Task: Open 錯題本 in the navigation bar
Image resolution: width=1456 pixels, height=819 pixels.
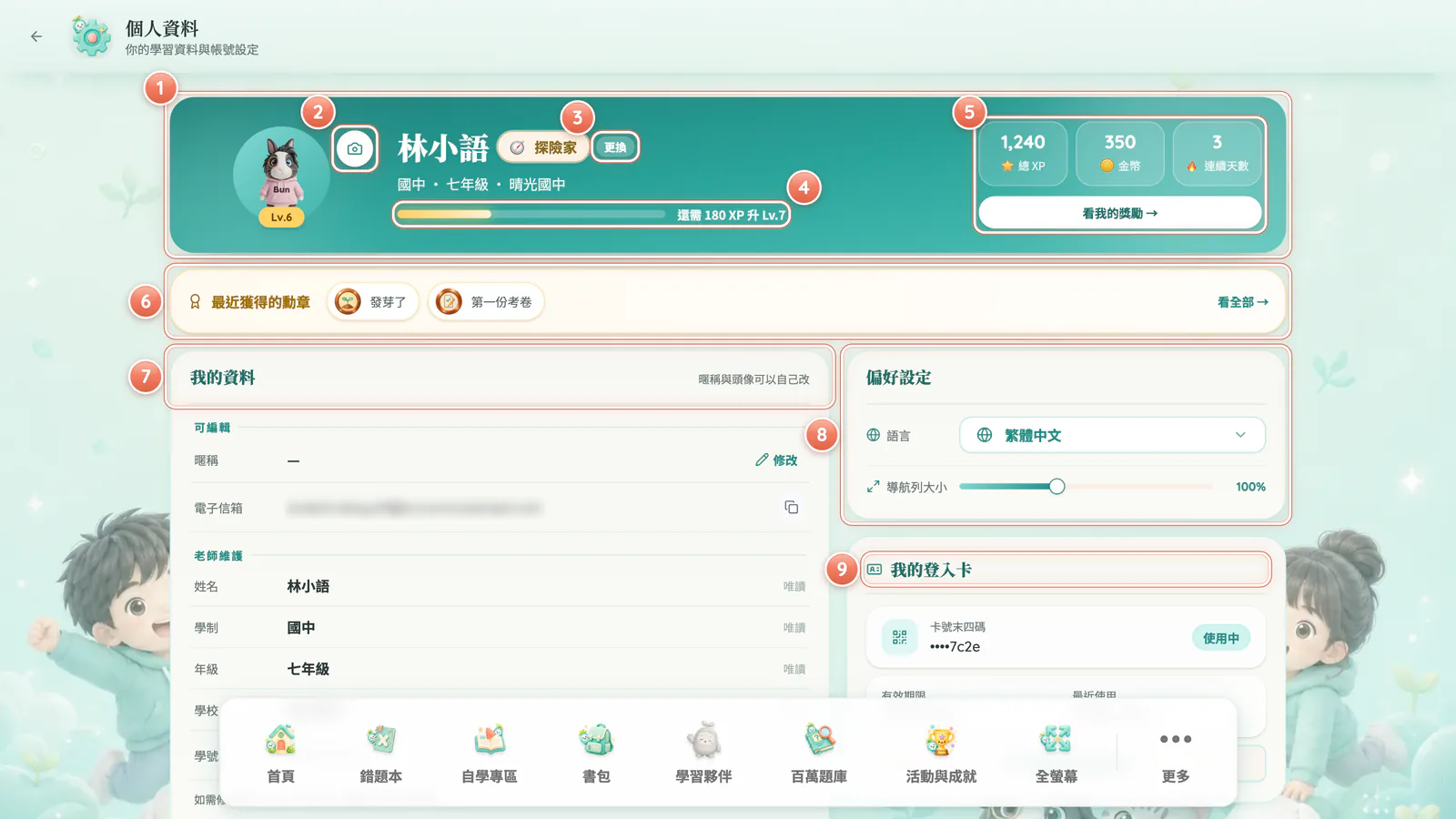Action: [x=380, y=753]
